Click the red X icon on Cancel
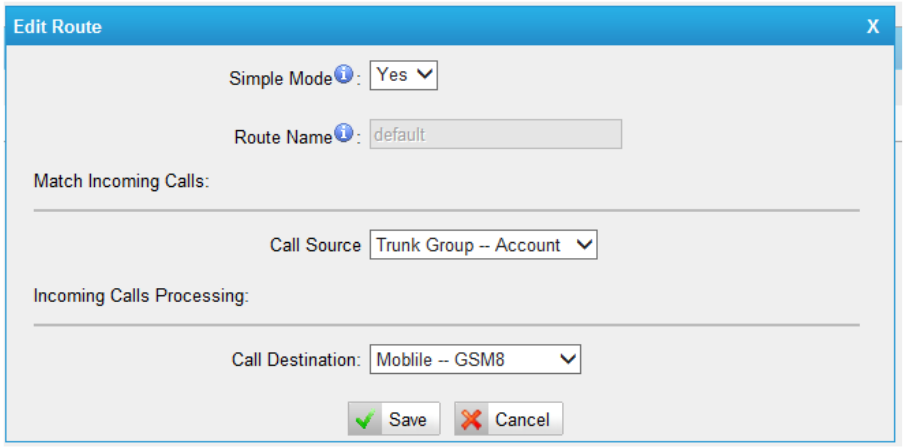The height and width of the screenshot is (448, 903). click(x=472, y=420)
